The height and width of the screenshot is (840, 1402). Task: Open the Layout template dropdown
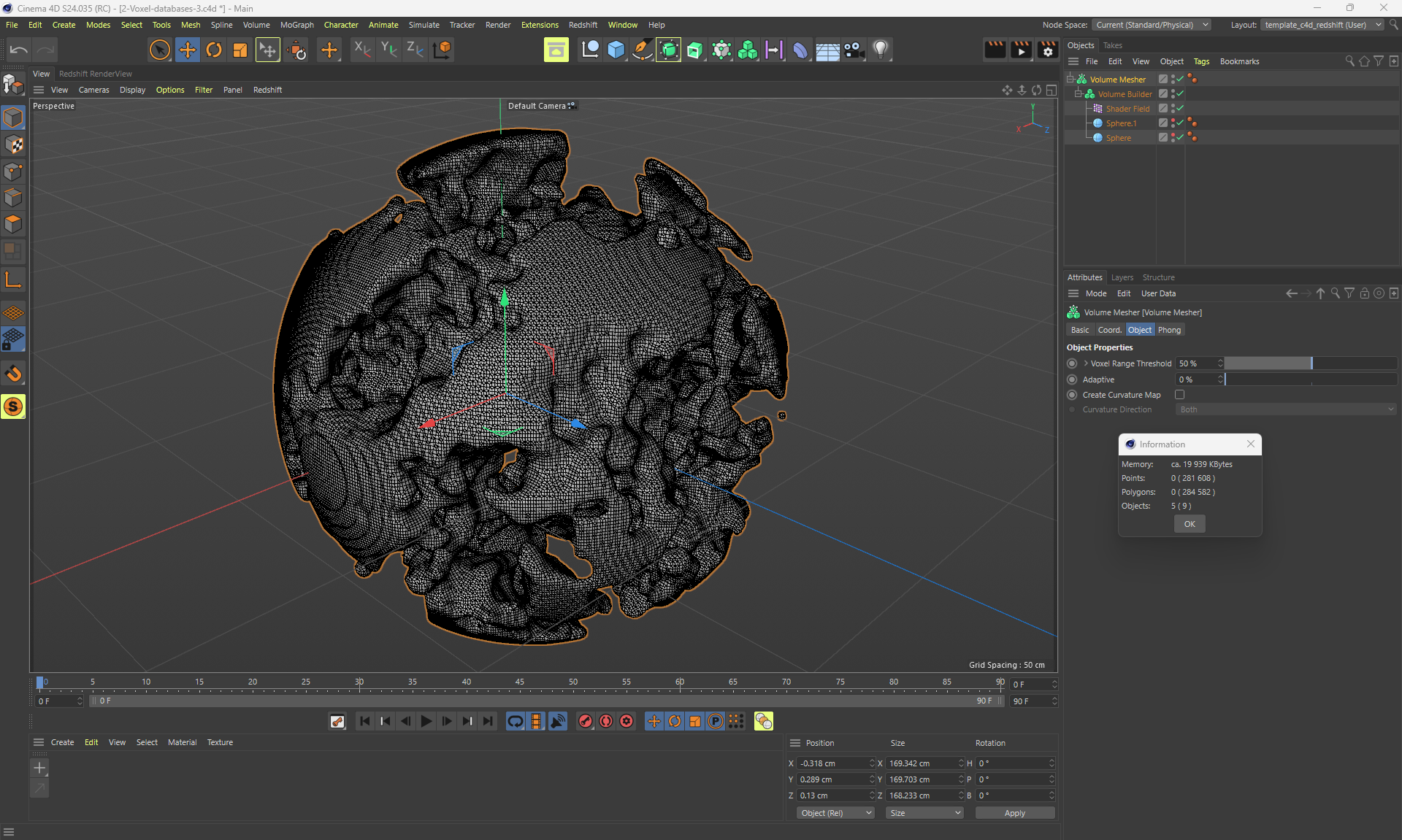pyautogui.click(x=1322, y=25)
